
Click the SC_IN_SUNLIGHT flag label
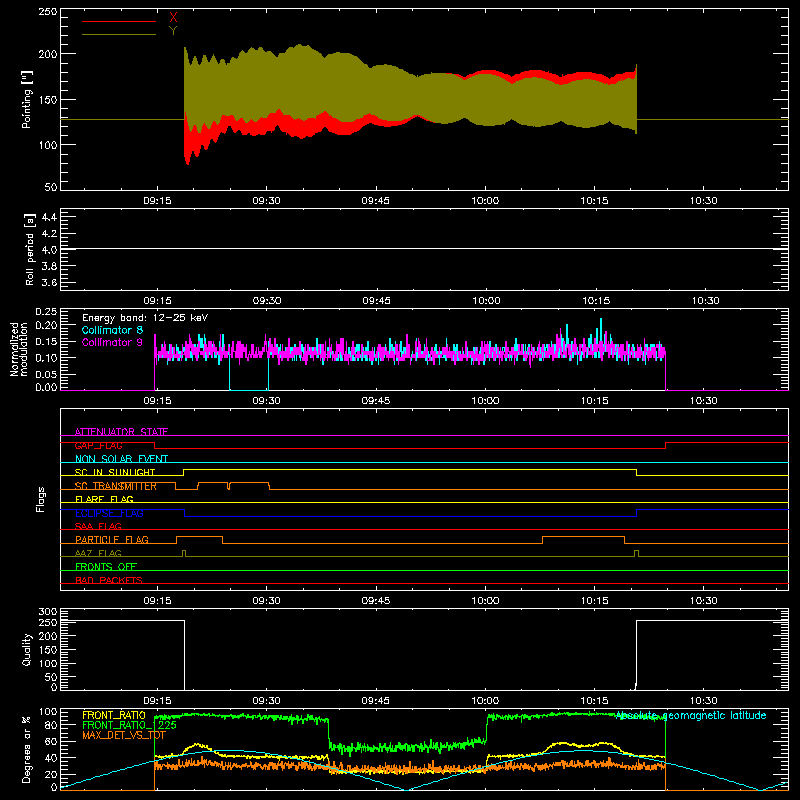coord(115,472)
